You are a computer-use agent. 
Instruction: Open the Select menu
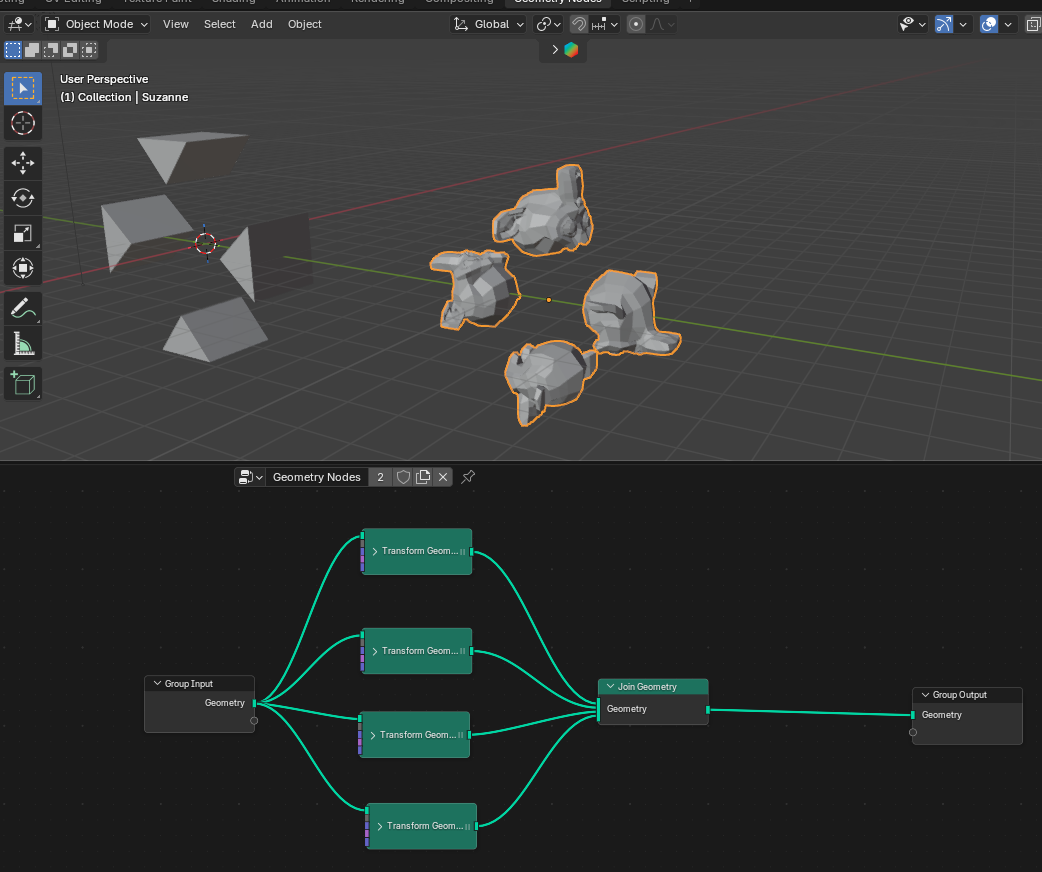219,25
